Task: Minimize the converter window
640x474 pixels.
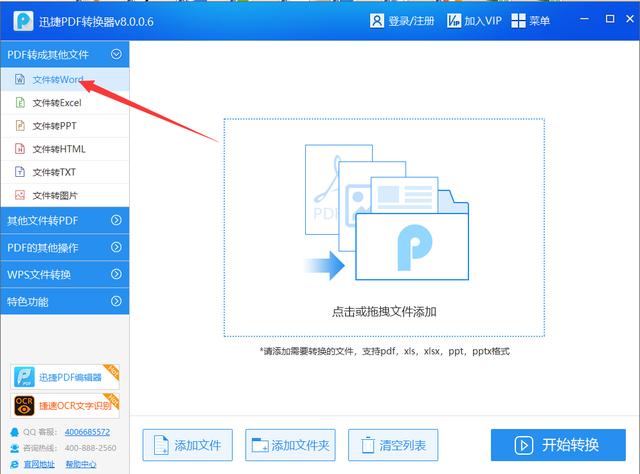Action: (x=584, y=19)
